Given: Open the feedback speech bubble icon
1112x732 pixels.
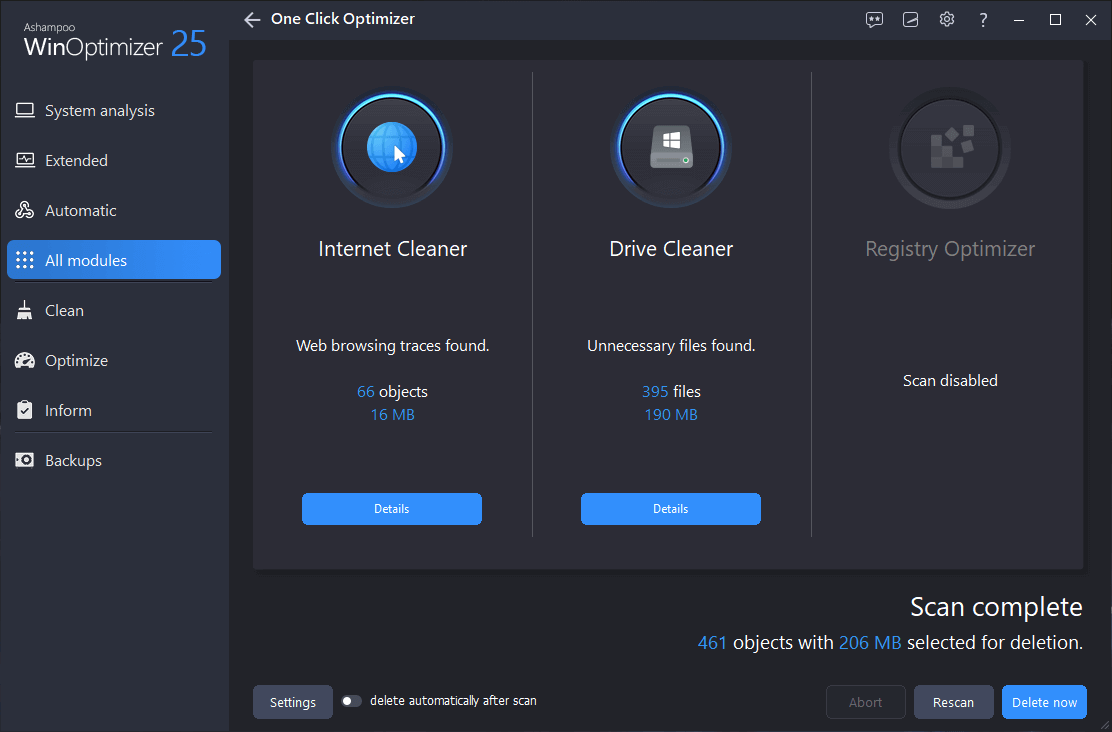Looking at the screenshot, I should pyautogui.click(x=874, y=20).
